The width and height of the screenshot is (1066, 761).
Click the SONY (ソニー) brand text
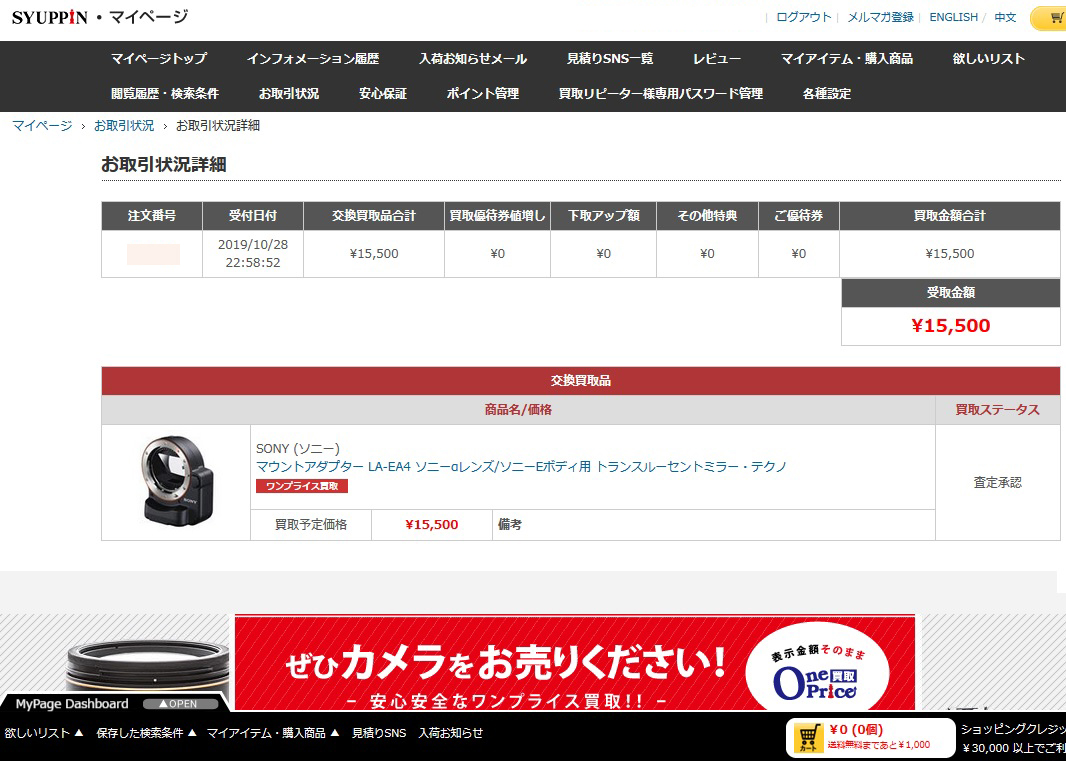pyautogui.click(x=298, y=449)
